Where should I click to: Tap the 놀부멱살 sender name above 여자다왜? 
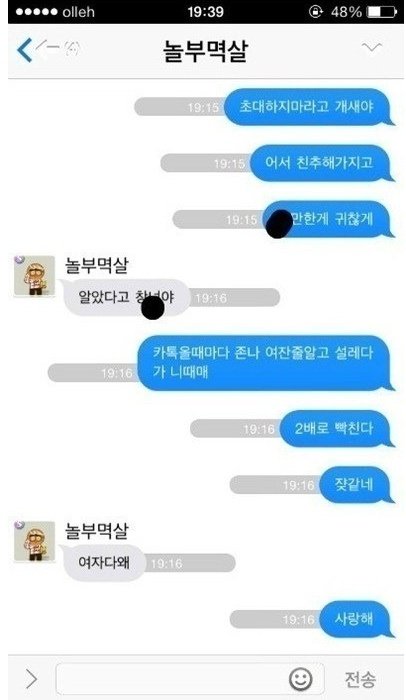[x=96, y=531]
